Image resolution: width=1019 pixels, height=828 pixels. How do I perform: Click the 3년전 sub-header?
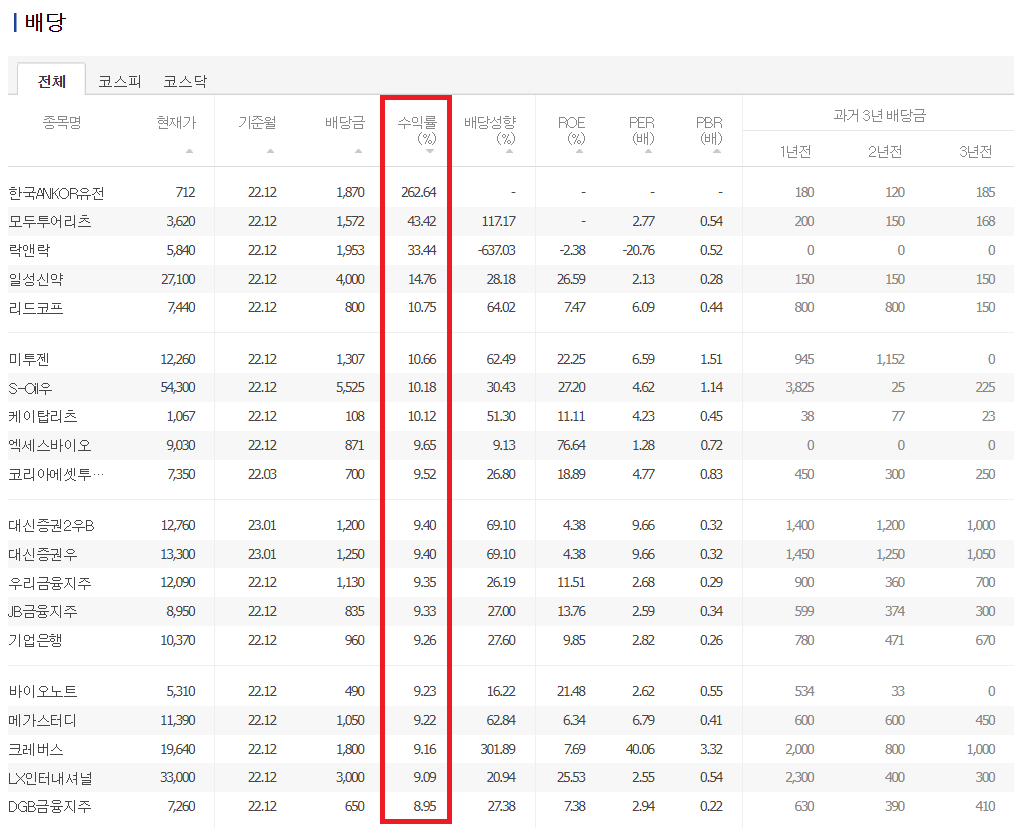pyautogui.click(x=975, y=151)
